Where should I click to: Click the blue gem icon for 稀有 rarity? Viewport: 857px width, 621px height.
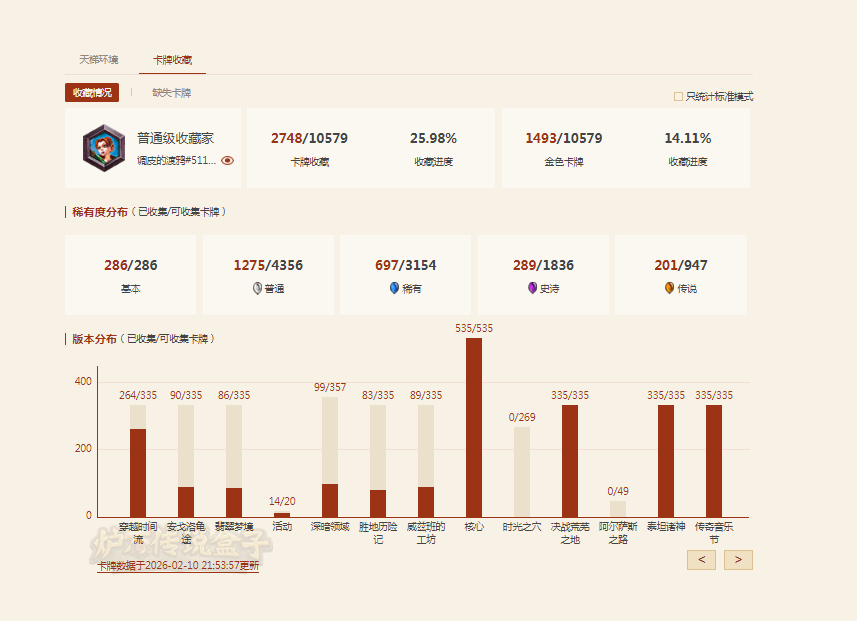tap(394, 288)
